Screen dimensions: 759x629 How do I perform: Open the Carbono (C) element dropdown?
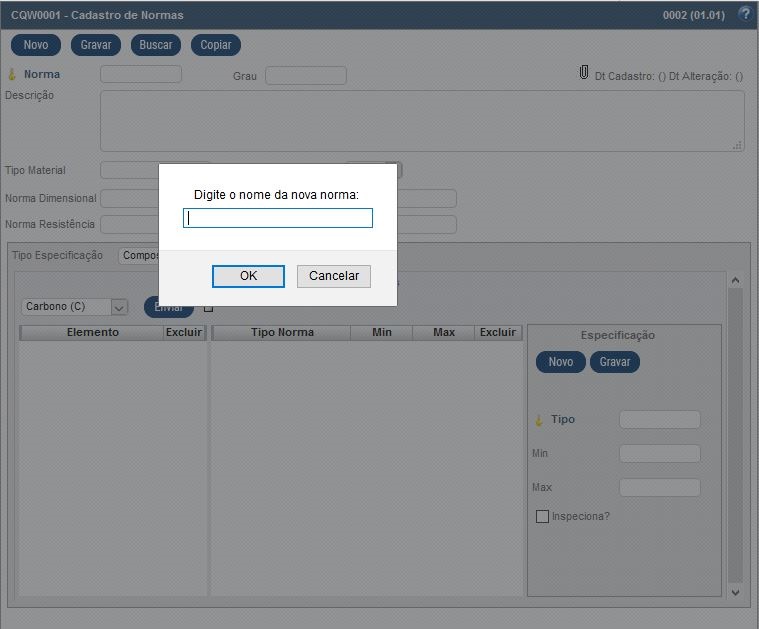120,307
